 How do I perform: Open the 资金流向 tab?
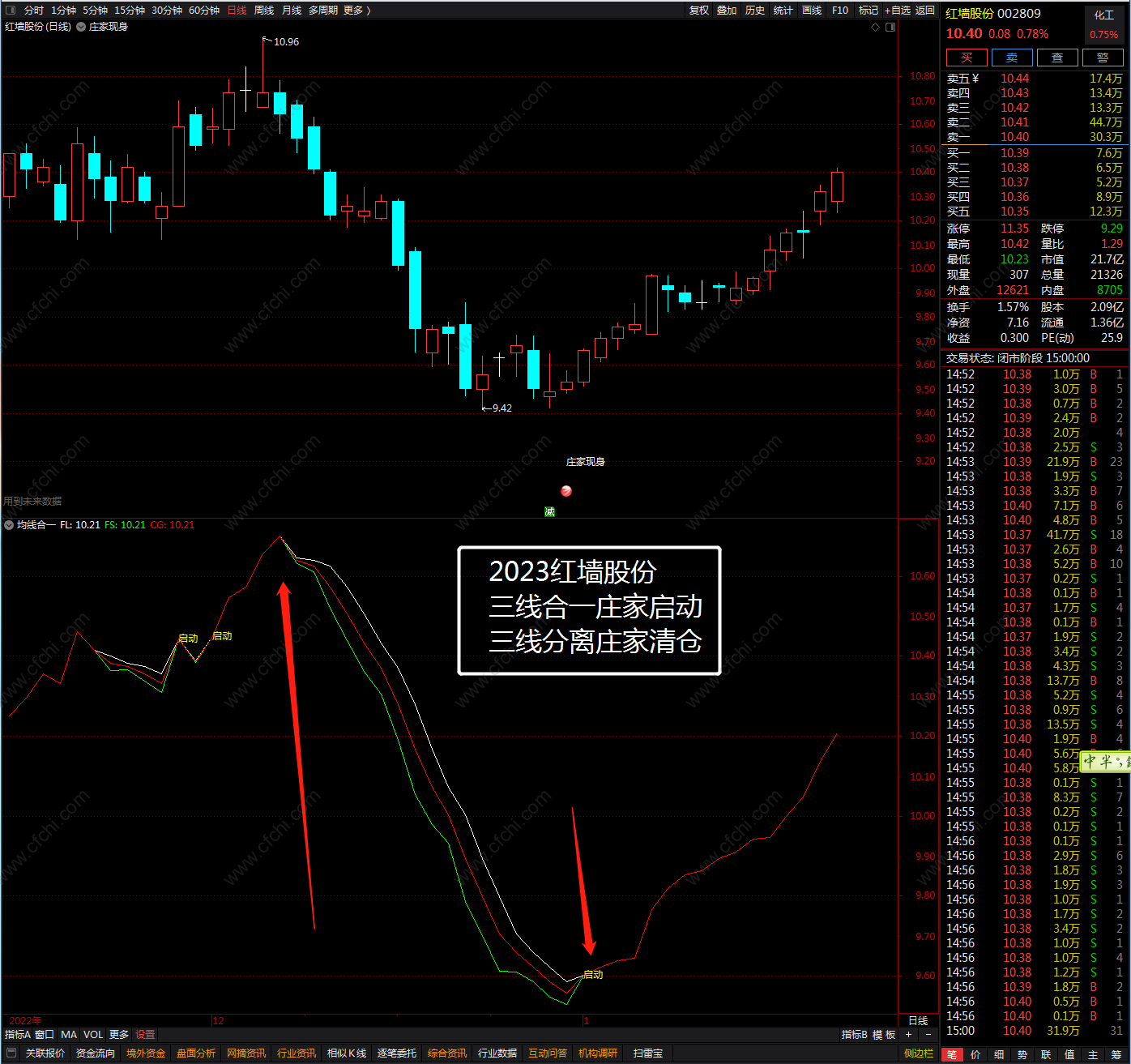click(96, 1053)
